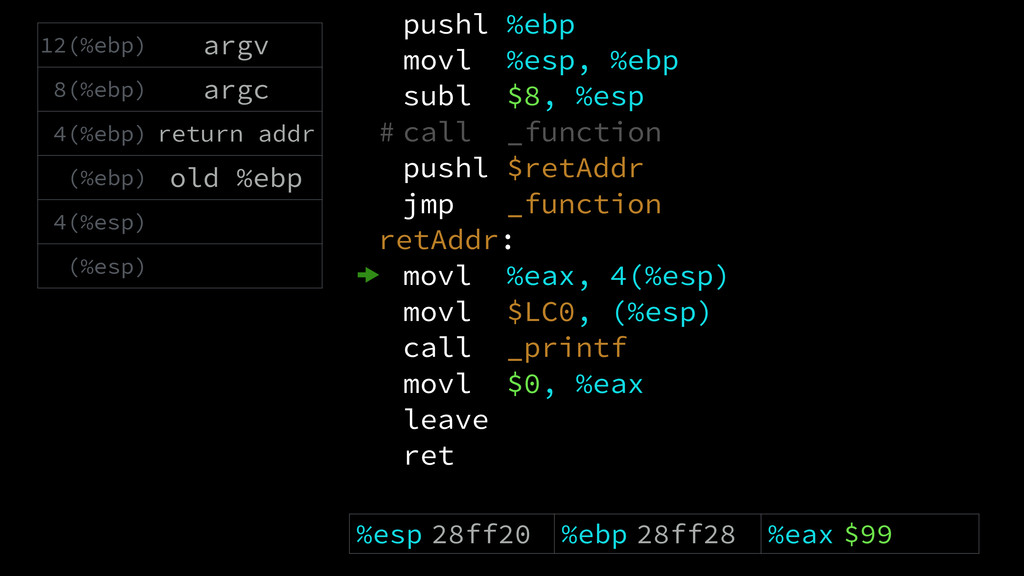Click the jmp _function instruction

click(x=532, y=204)
